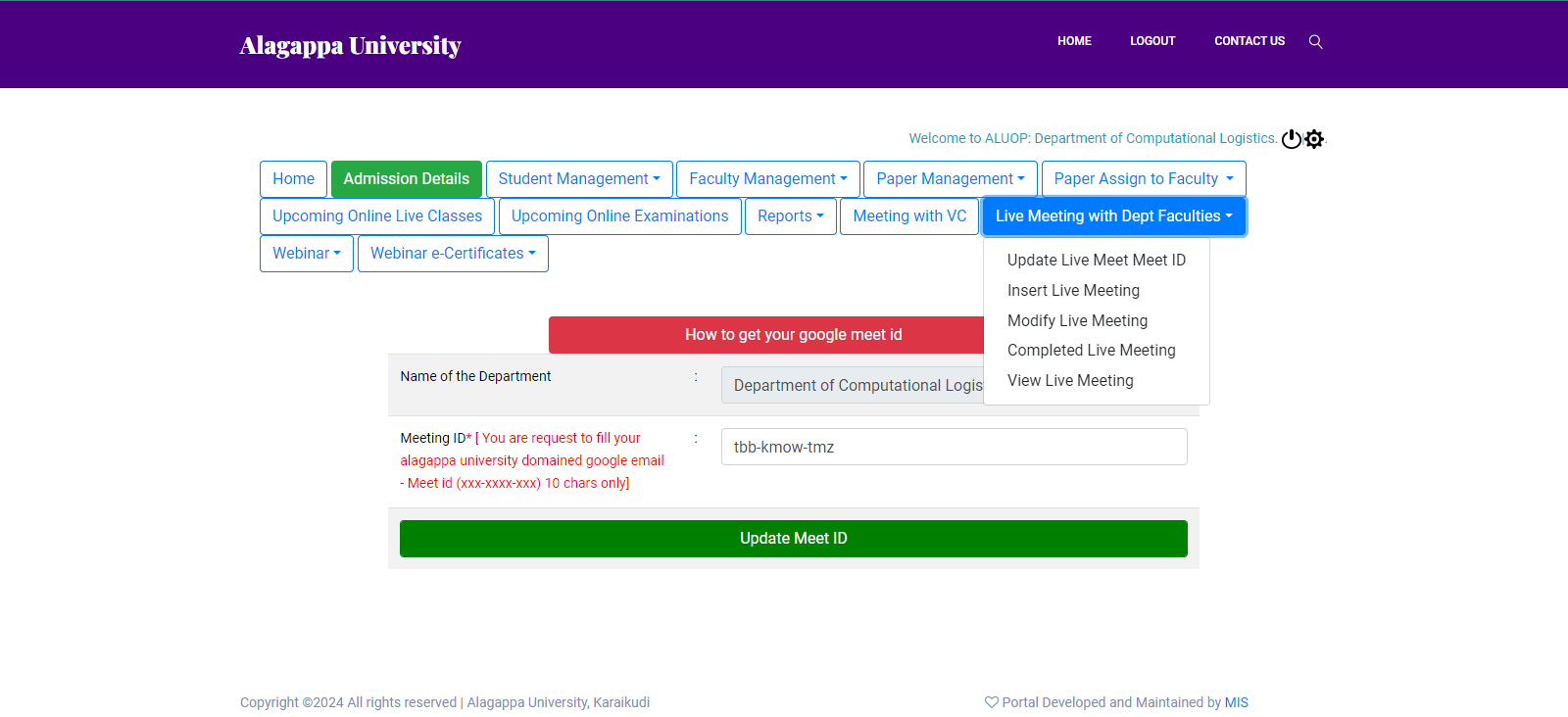Expand the Student Management dropdown
This screenshot has height=717, width=1568.
point(579,179)
